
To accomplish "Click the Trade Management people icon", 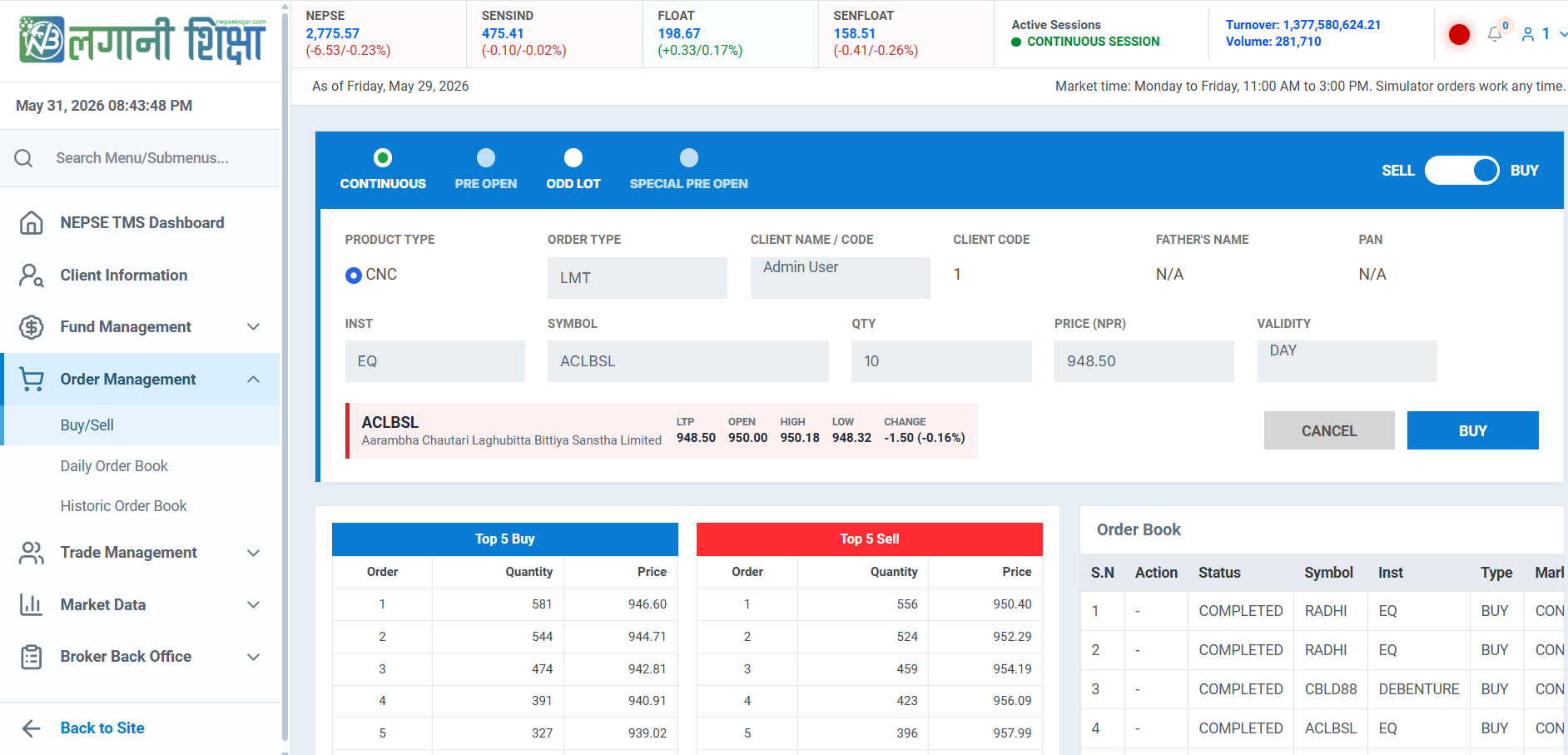I will coord(32,553).
